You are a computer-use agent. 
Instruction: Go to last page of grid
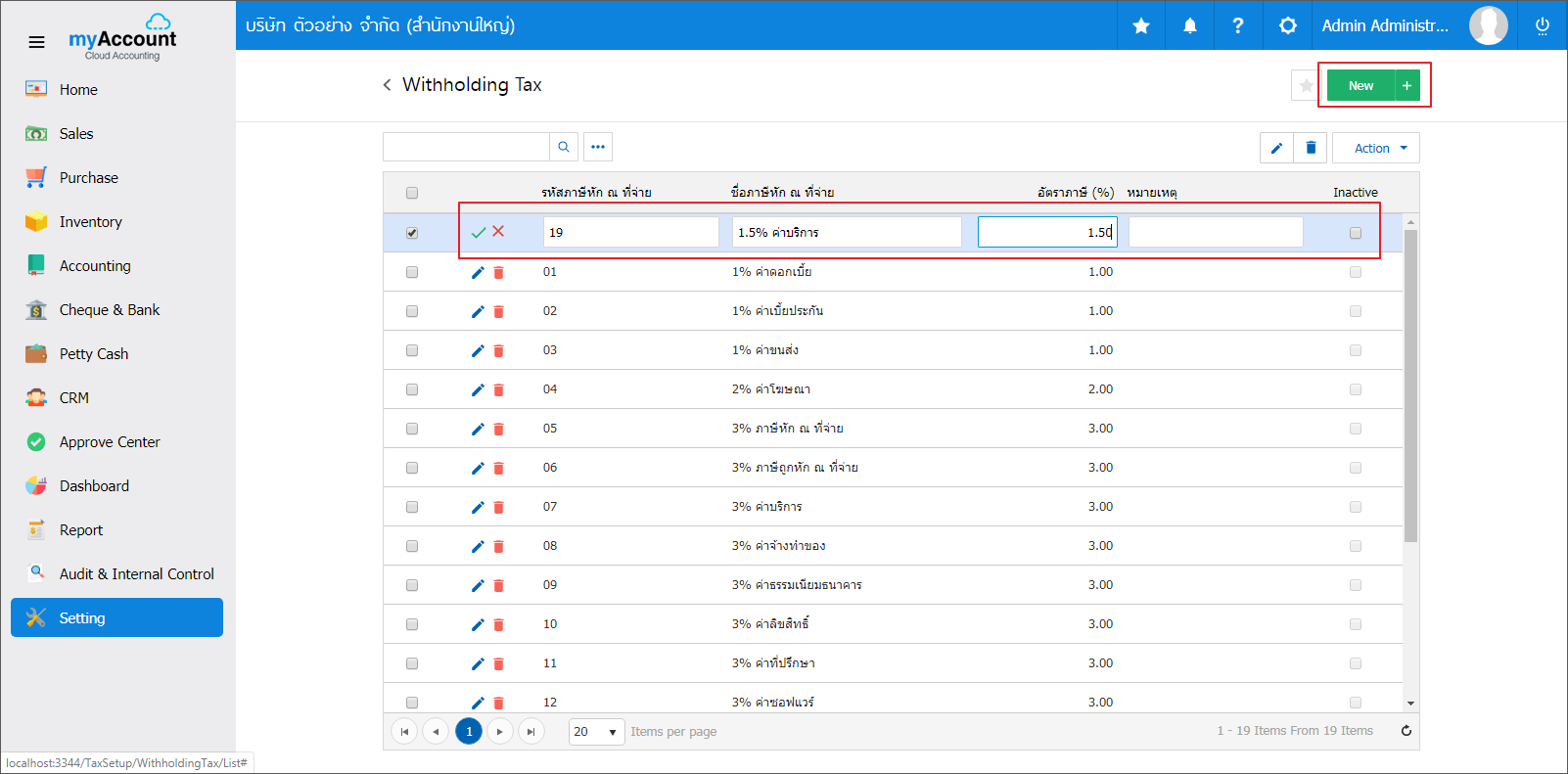(531, 731)
